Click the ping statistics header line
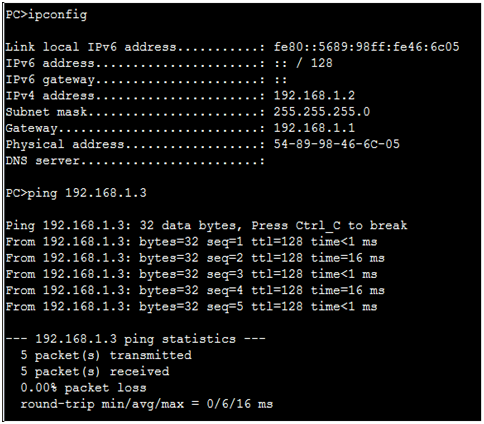The height and width of the screenshot is (424, 484). click(135, 339)
